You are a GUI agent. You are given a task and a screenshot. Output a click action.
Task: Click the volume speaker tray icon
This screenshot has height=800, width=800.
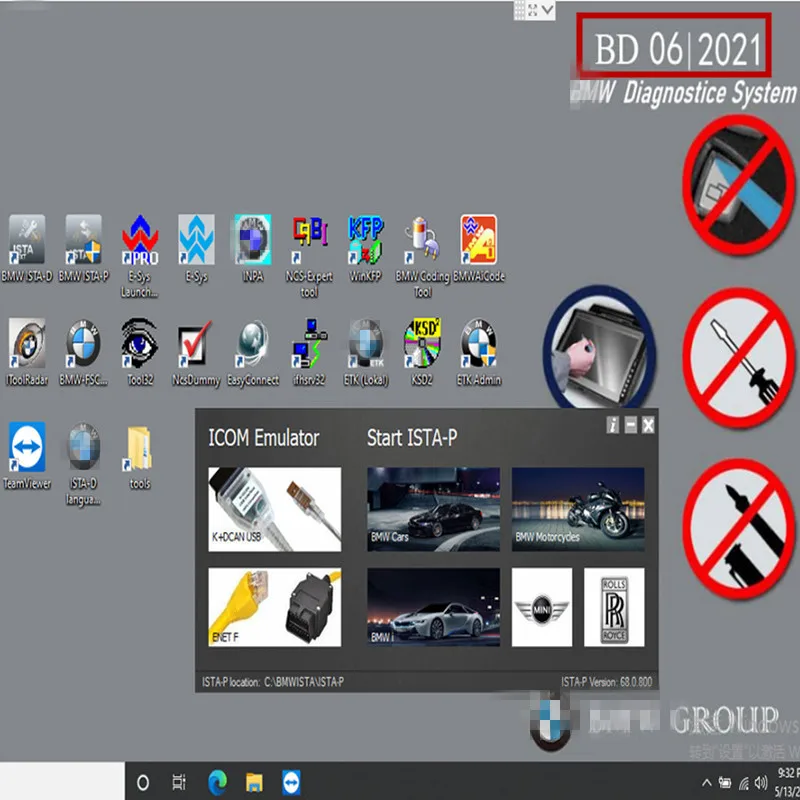761,782
